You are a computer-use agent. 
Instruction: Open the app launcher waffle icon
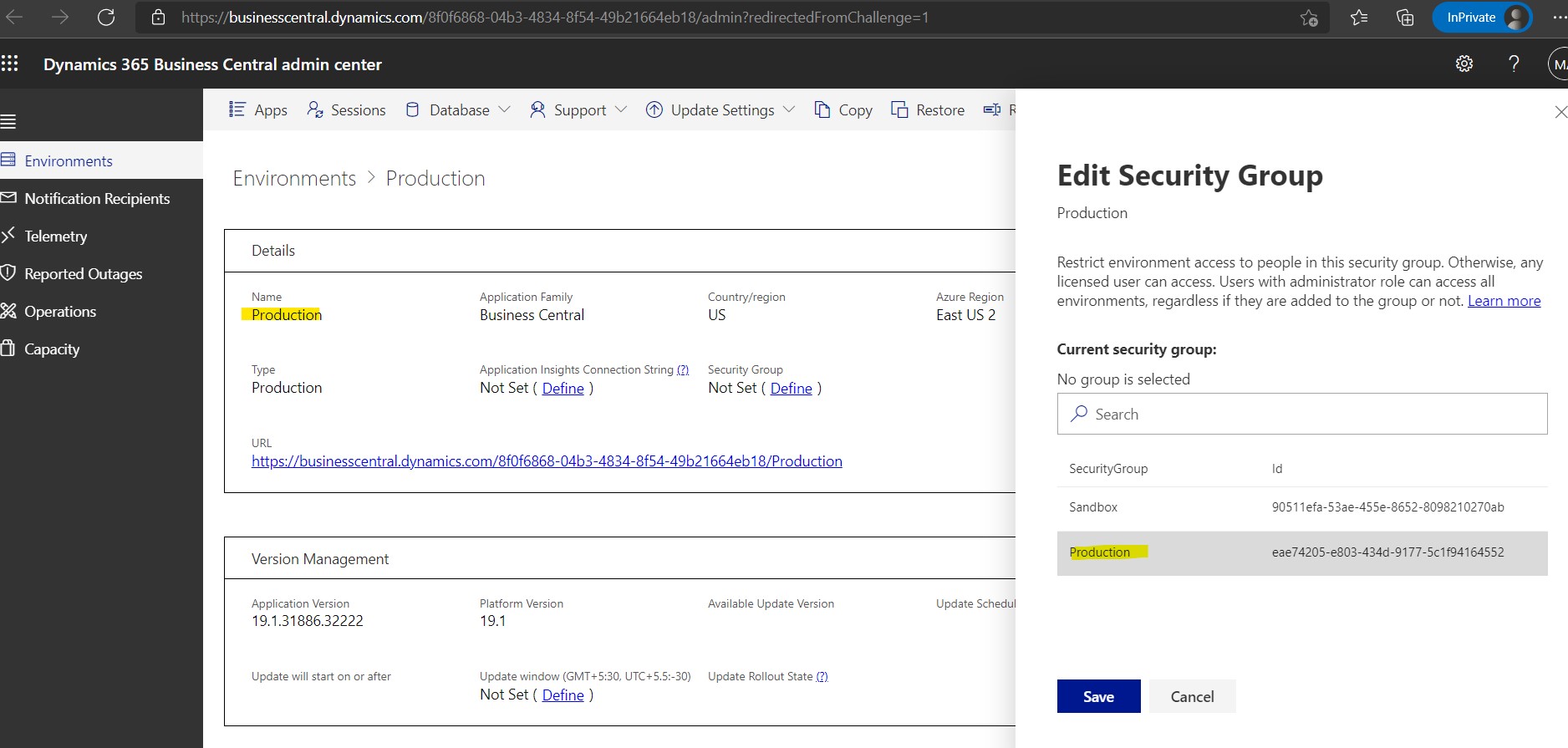pyautogui.click(x=10, y=64)
